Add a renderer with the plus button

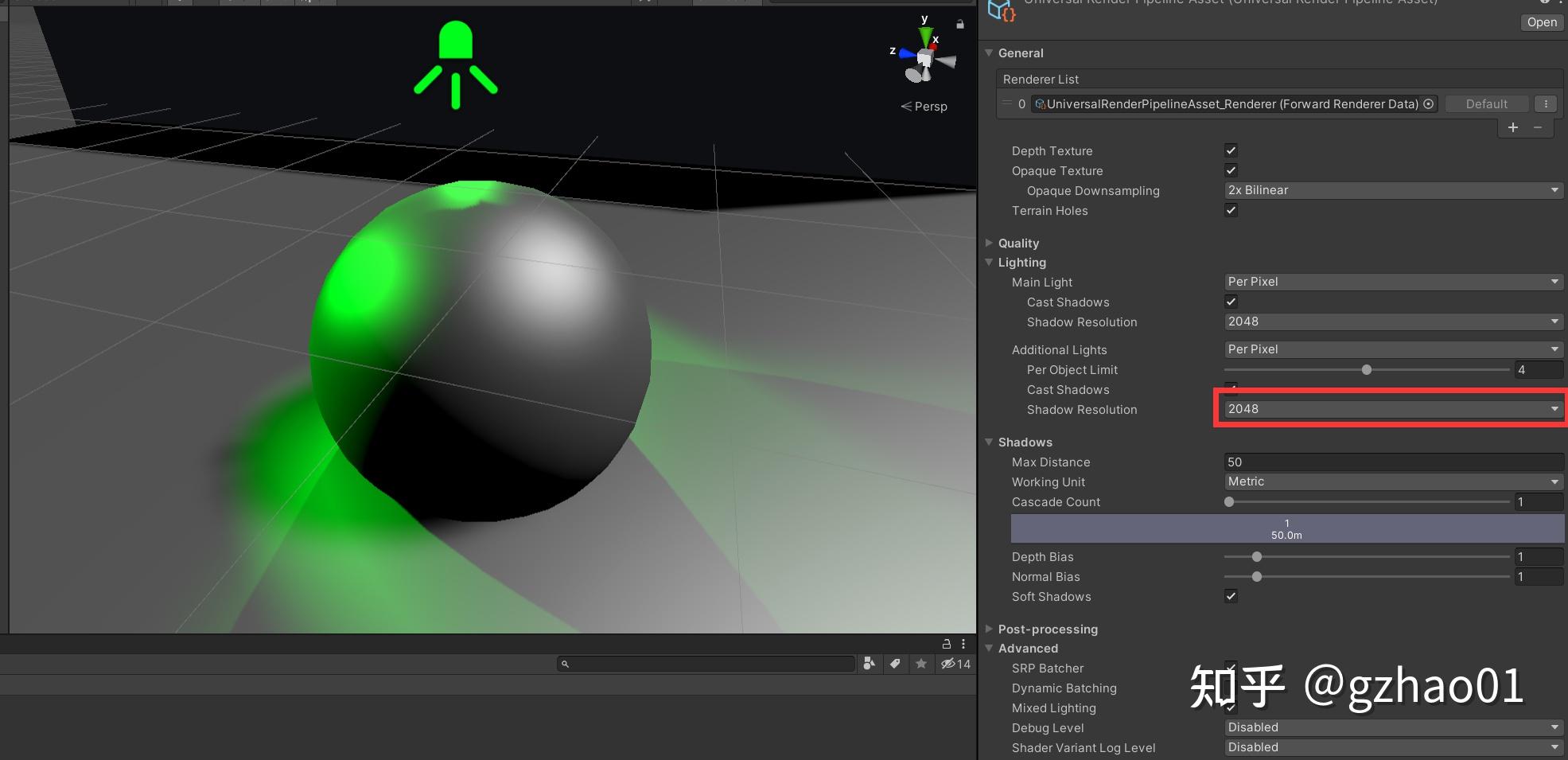point(1513,127)
